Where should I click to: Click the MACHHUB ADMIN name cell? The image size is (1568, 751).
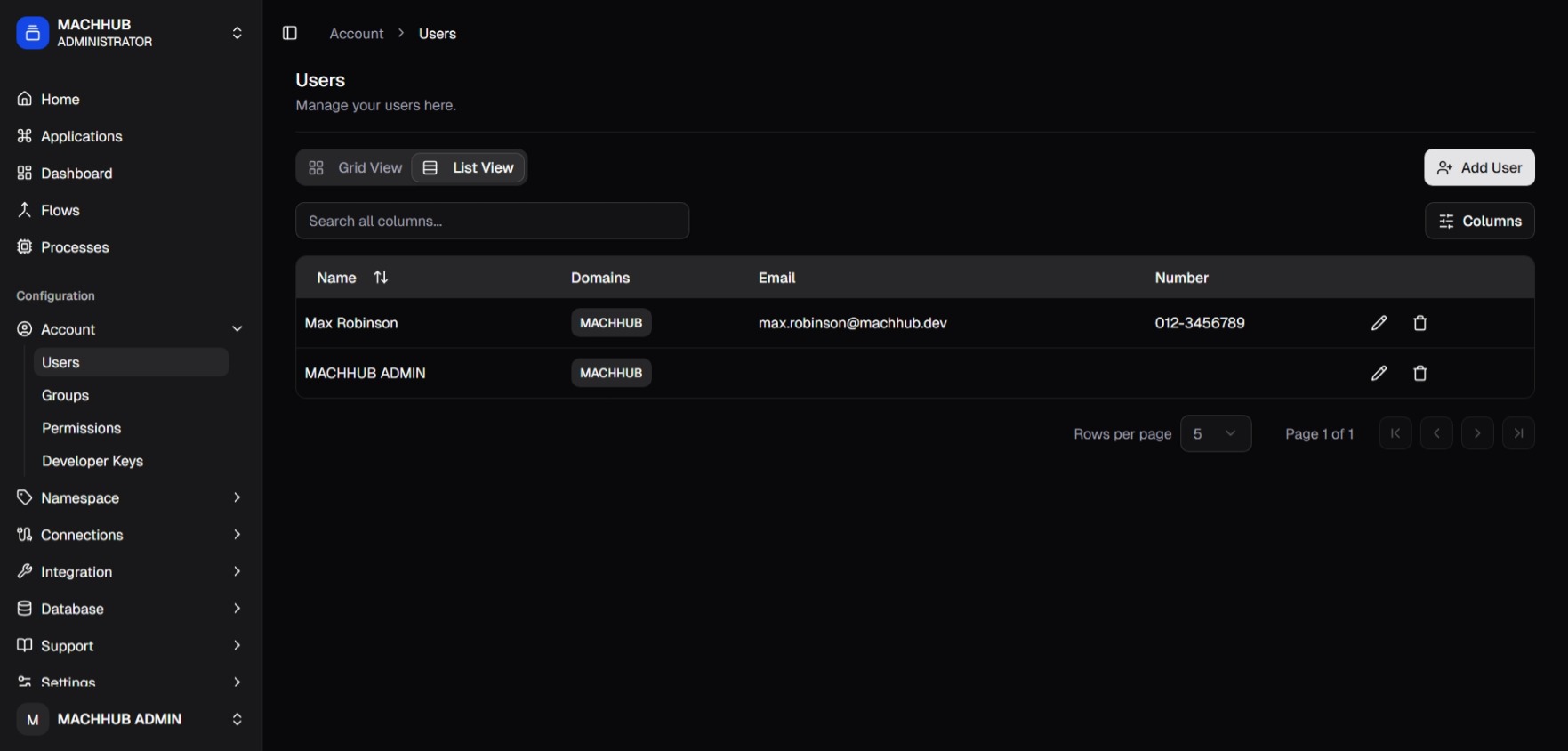(x=366, y=373)
